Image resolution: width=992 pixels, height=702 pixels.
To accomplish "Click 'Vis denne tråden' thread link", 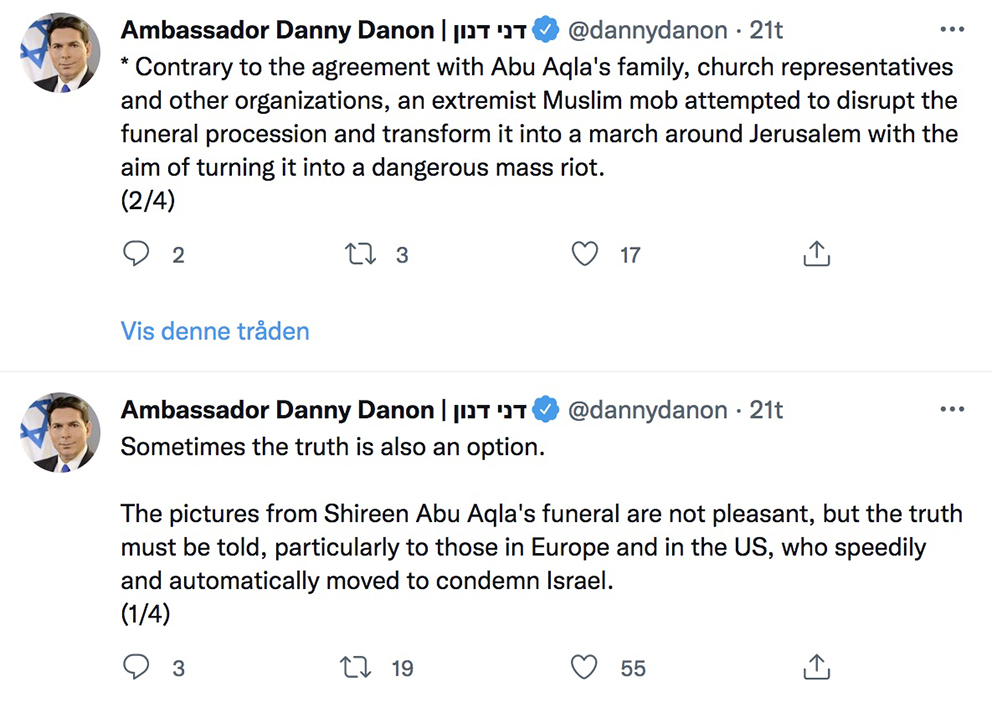I will [215, 331].
